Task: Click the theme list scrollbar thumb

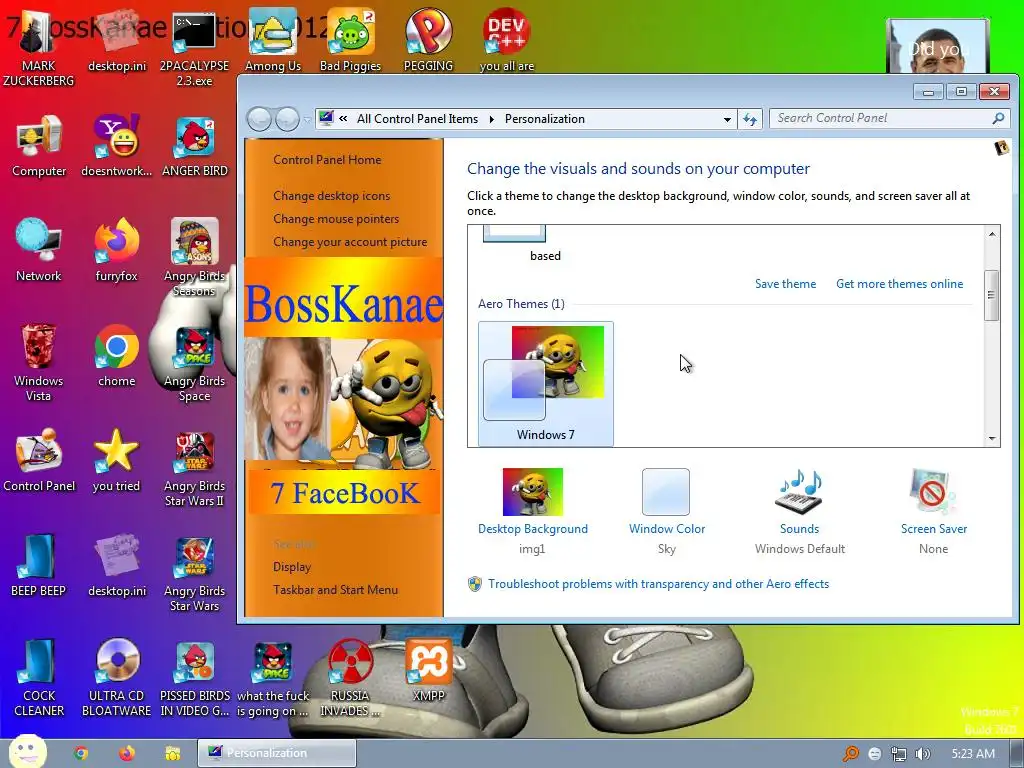Action: click(x=991, y=295)
